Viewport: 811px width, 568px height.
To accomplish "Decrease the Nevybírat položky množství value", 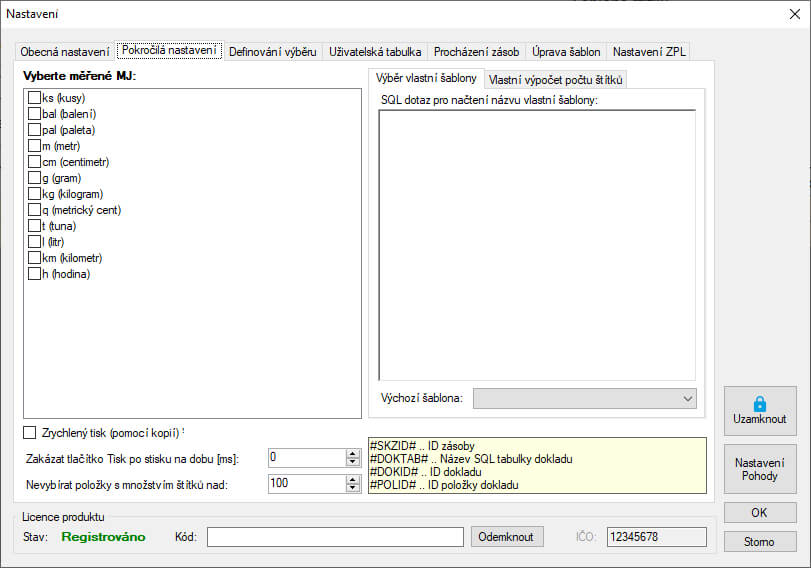I will (352, 488).
